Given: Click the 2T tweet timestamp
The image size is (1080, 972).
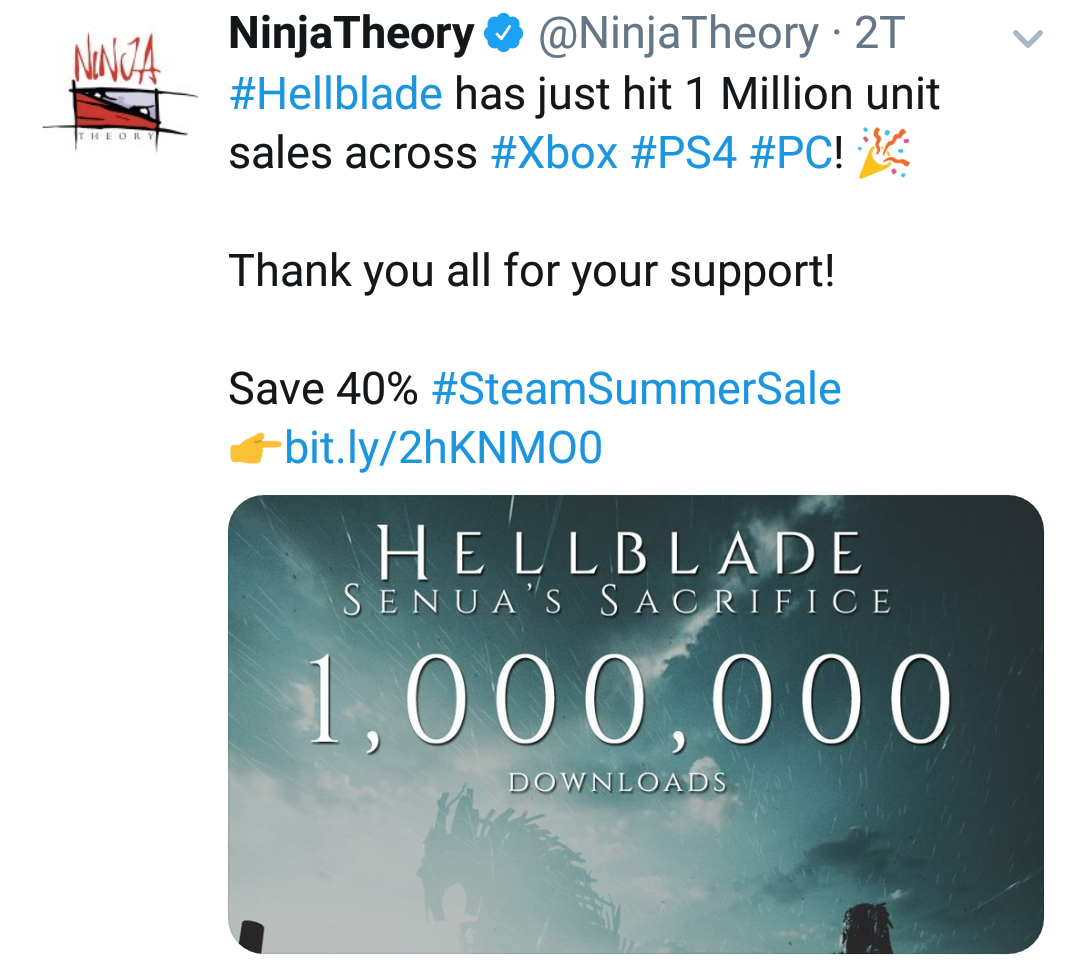Looking at the screenshot, I should (x=879, y=36).
